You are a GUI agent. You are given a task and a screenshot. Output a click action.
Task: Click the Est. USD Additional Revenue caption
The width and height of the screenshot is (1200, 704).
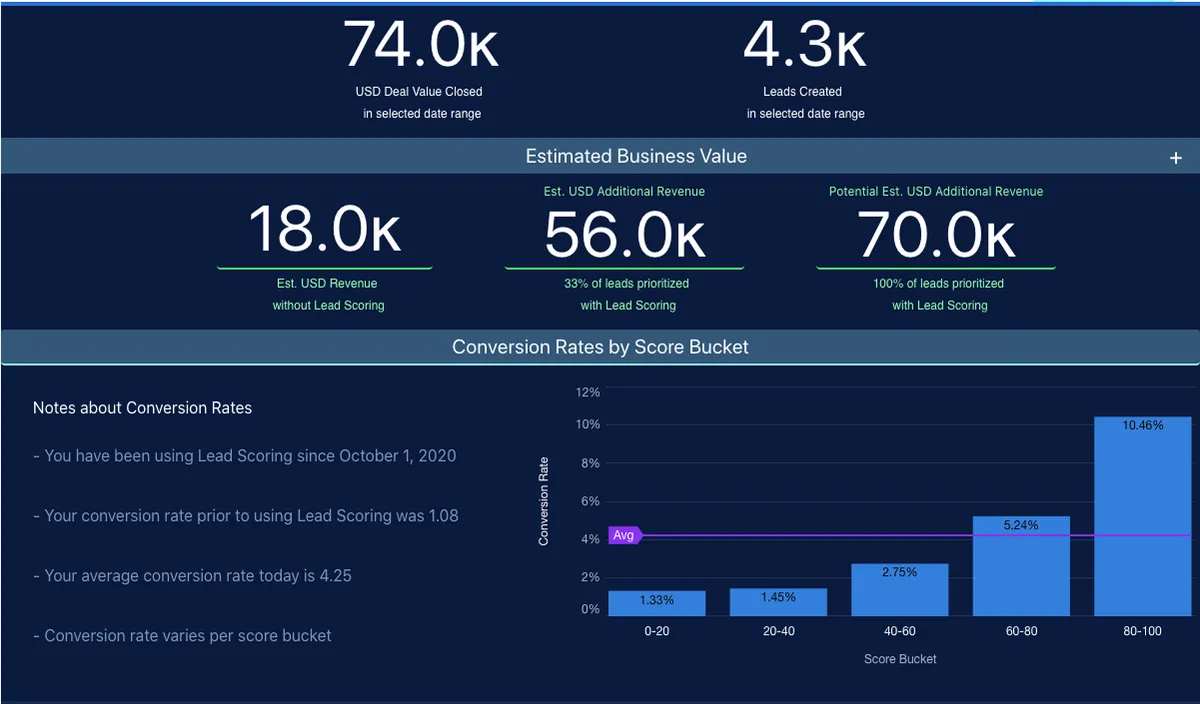[x=624, y=191]
